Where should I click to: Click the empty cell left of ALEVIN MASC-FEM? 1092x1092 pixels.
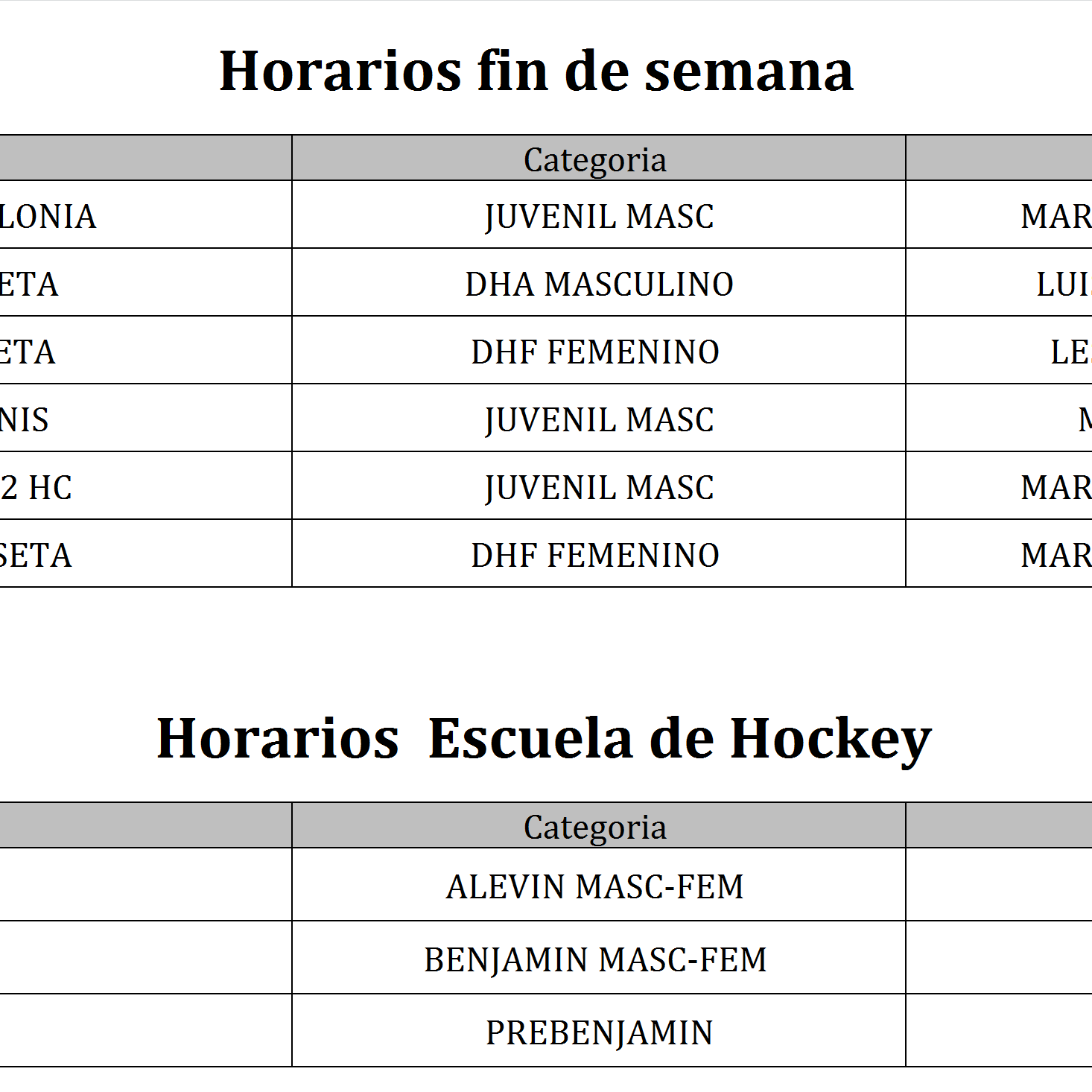tap(145, 885)
